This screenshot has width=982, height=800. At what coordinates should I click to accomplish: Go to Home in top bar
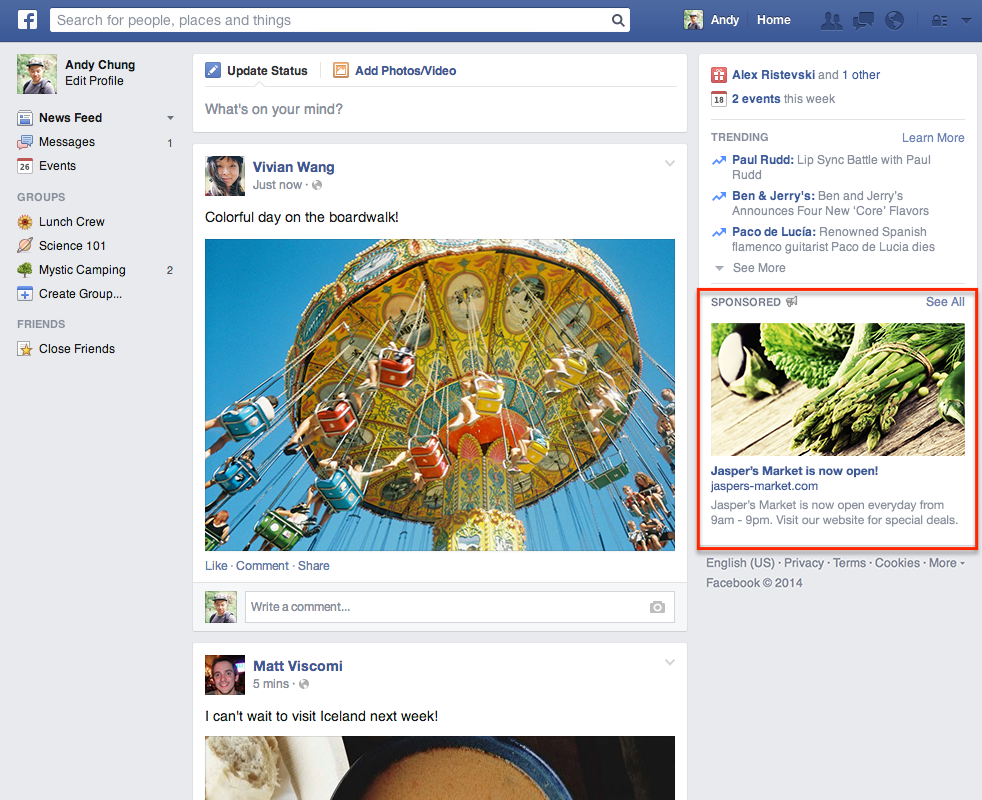coord(773,20)
